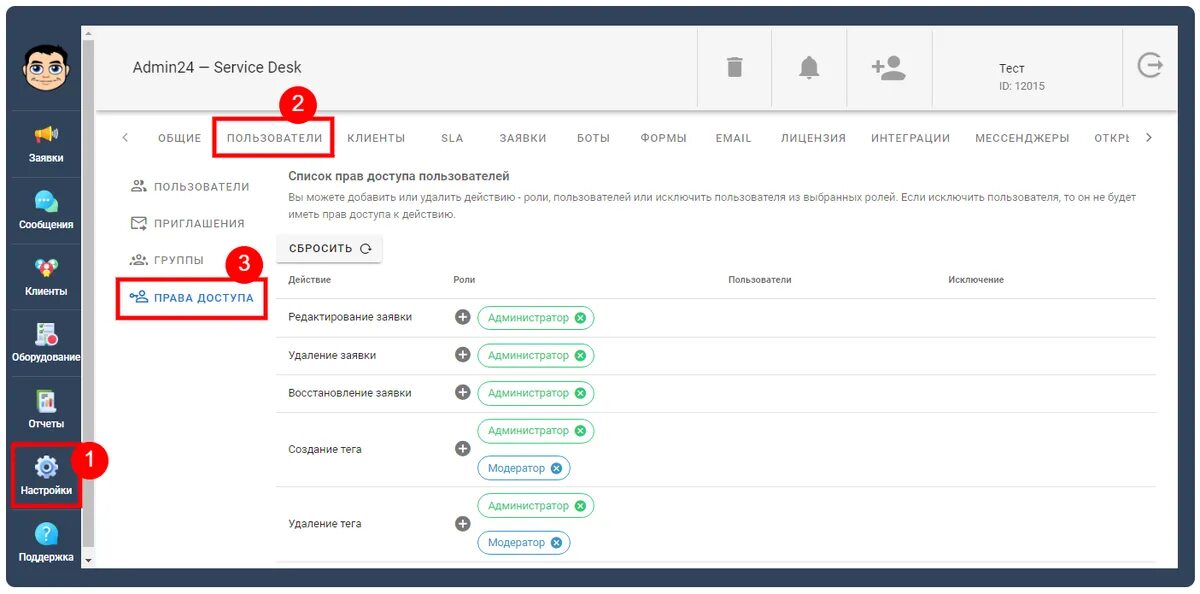Image resolution: width=1200 pixels, height=594 pixels.
Task: Open the Отчеты sidebar section
Action: click(x=46, y=411)
